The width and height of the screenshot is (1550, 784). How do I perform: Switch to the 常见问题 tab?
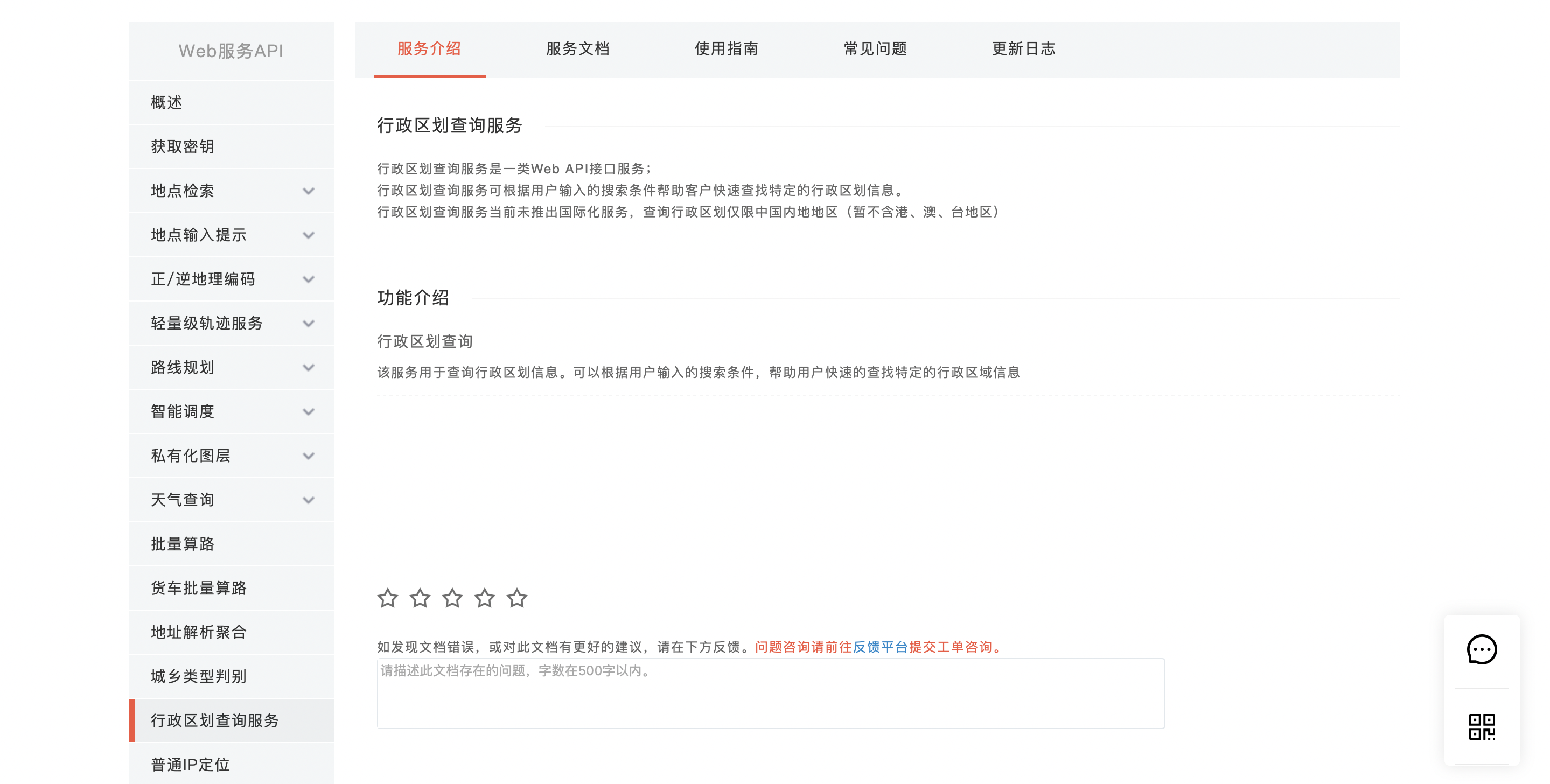coord(876,50)
